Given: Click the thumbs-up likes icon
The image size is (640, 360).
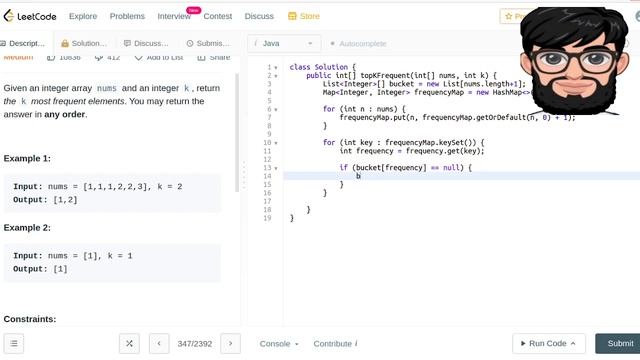Looking at the screenshot, I should (x=51, y=58).
